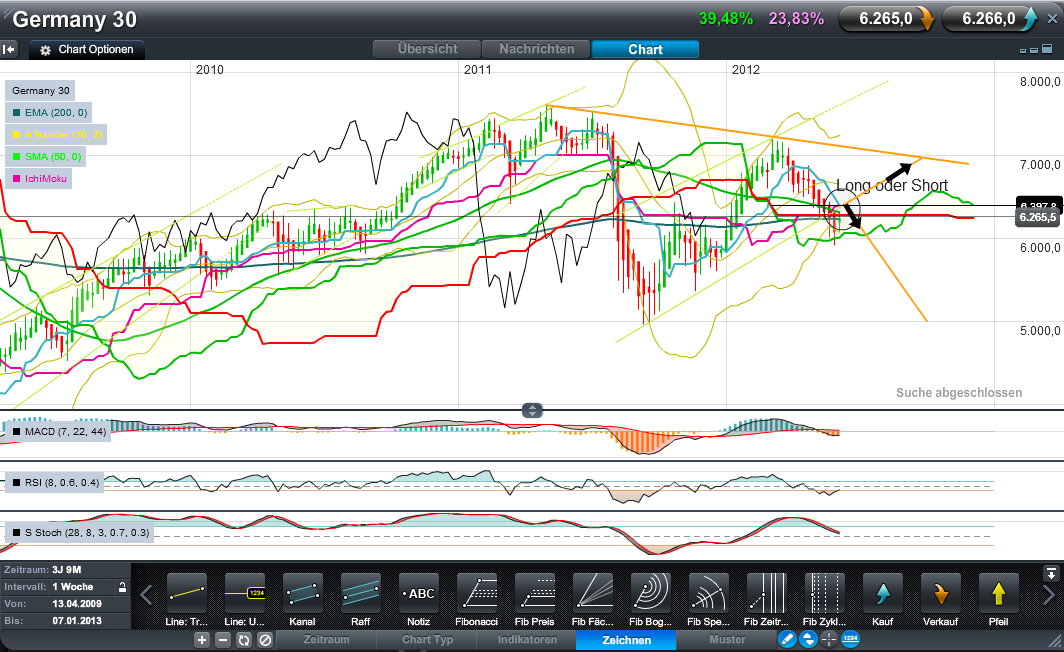
Task: Add a Notiz text annotation
Action: tap(419, 593)
